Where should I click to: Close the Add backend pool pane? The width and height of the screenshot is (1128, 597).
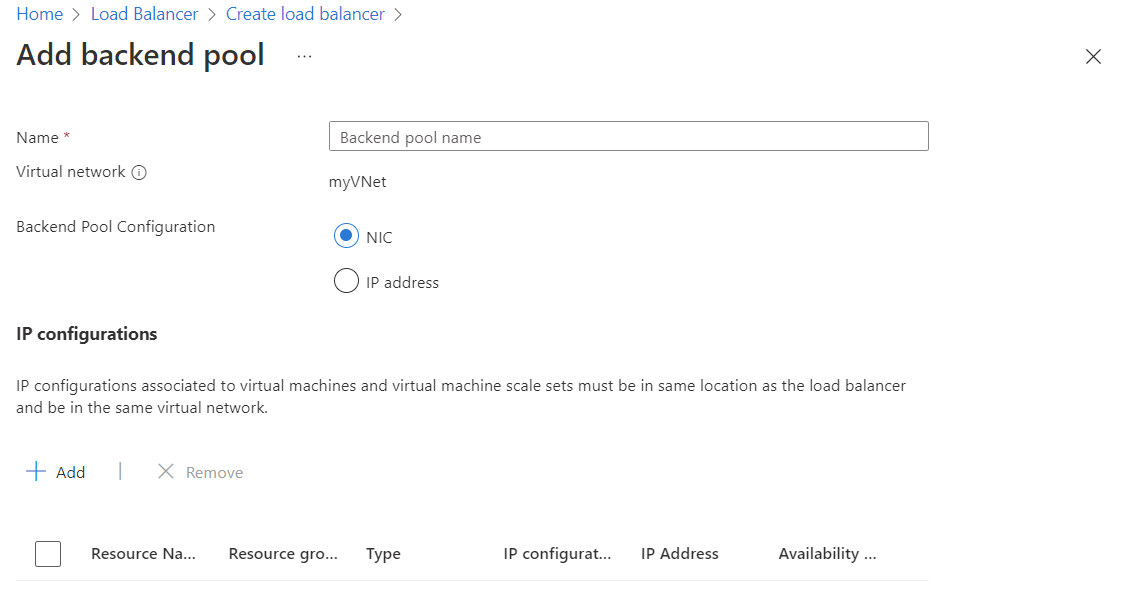click(x=1093, y=57)
